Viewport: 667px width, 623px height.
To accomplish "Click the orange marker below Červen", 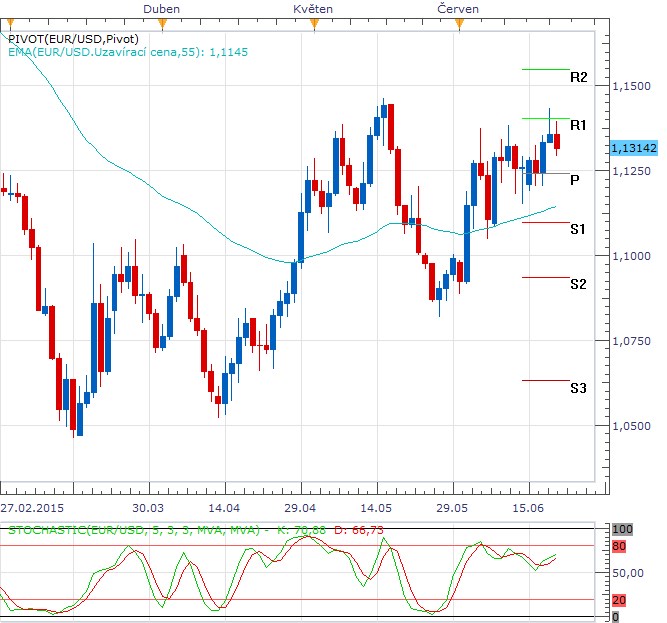I will pos(459,25).
